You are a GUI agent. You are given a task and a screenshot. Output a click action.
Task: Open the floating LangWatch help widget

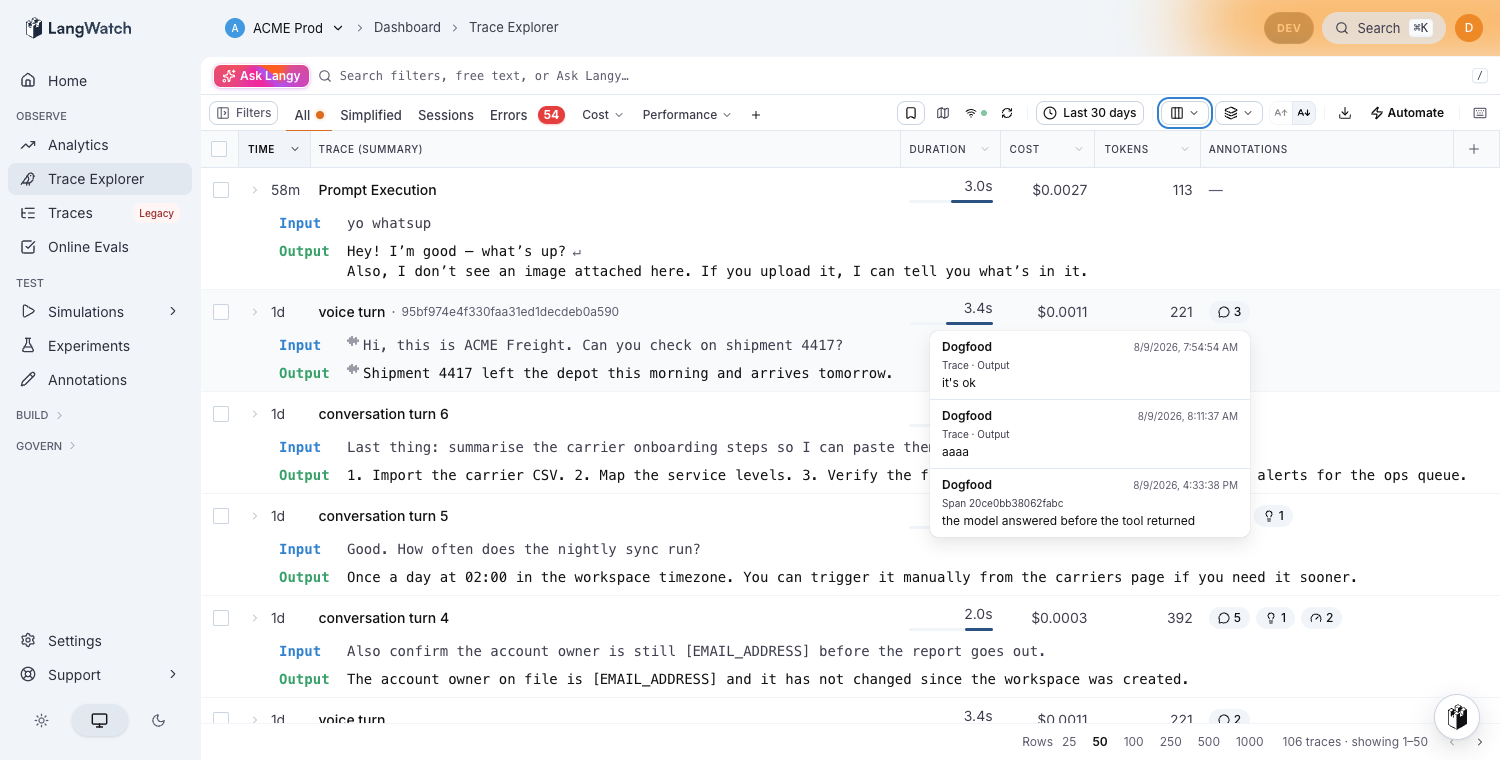[x=1457, y=716]
